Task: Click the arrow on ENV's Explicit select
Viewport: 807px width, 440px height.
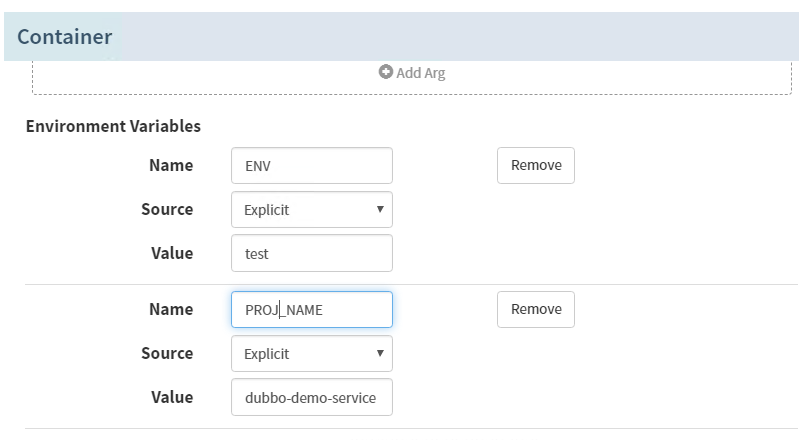Action: pos(380,210)
